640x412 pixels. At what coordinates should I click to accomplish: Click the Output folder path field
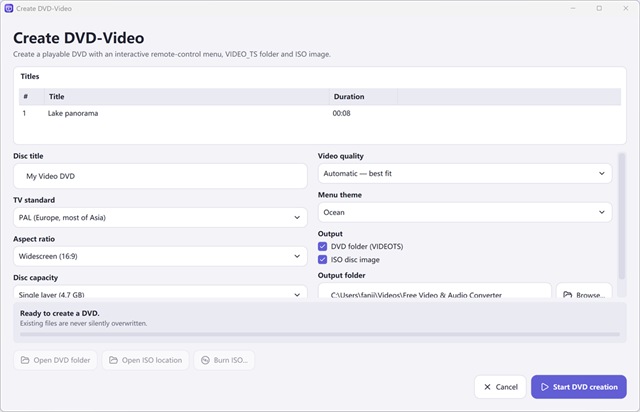(435, 292)
